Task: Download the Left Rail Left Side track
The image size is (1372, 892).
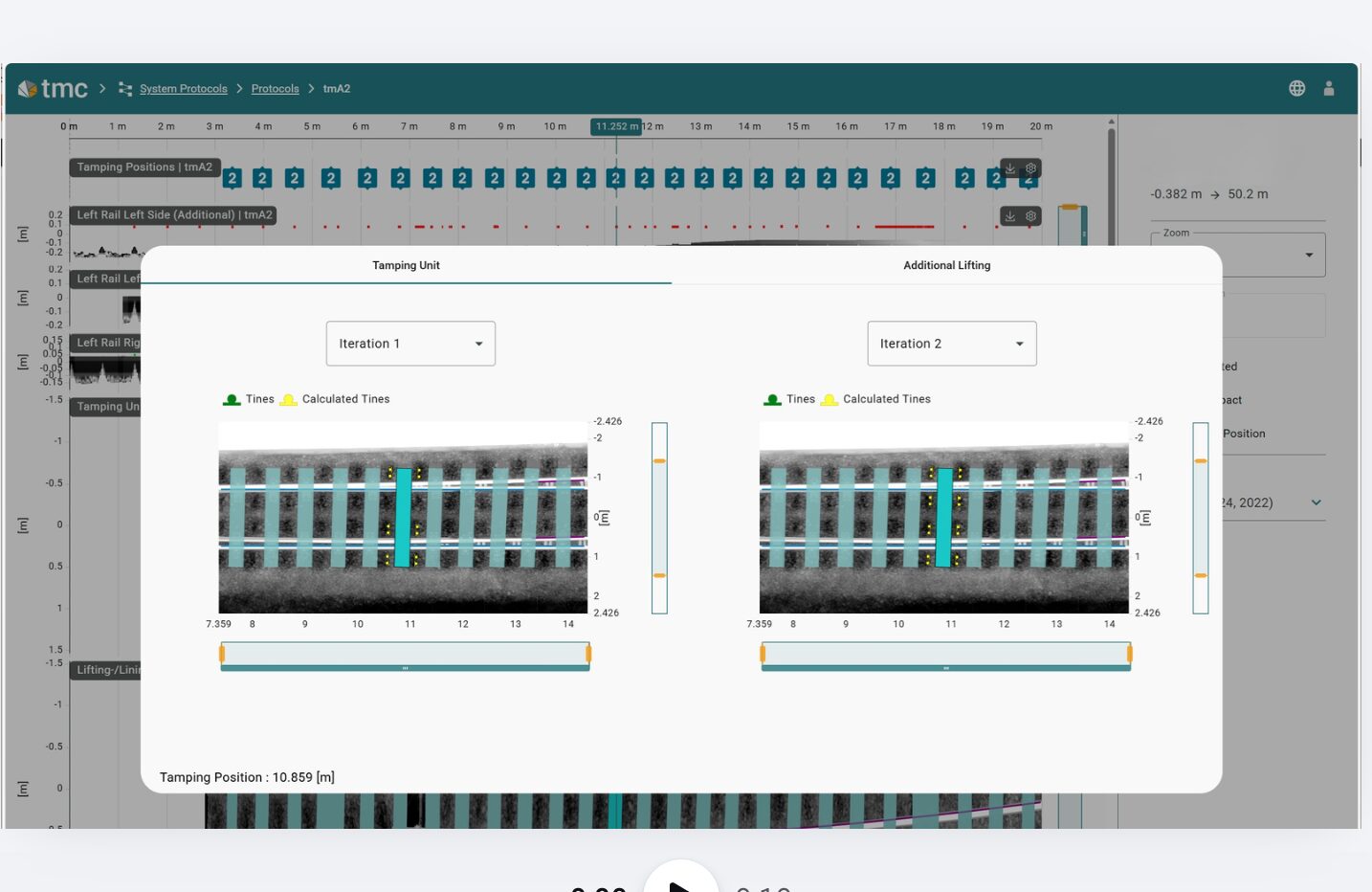Action: pos(1009,216)
